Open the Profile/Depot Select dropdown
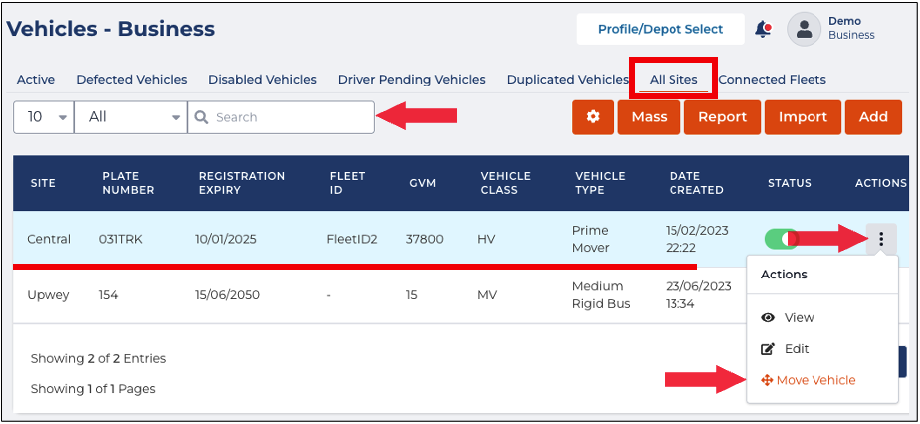 [x=661, y=29]
